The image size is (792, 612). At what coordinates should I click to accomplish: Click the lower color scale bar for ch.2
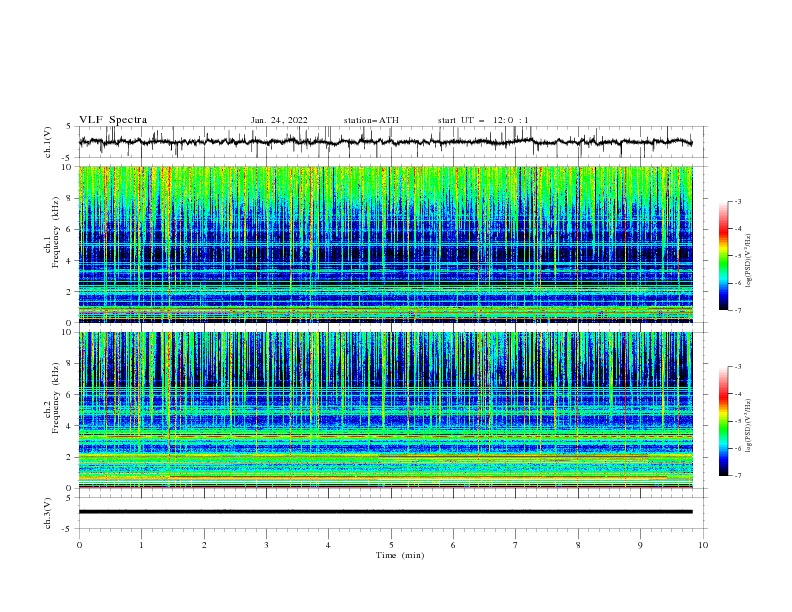pos(723,421)
